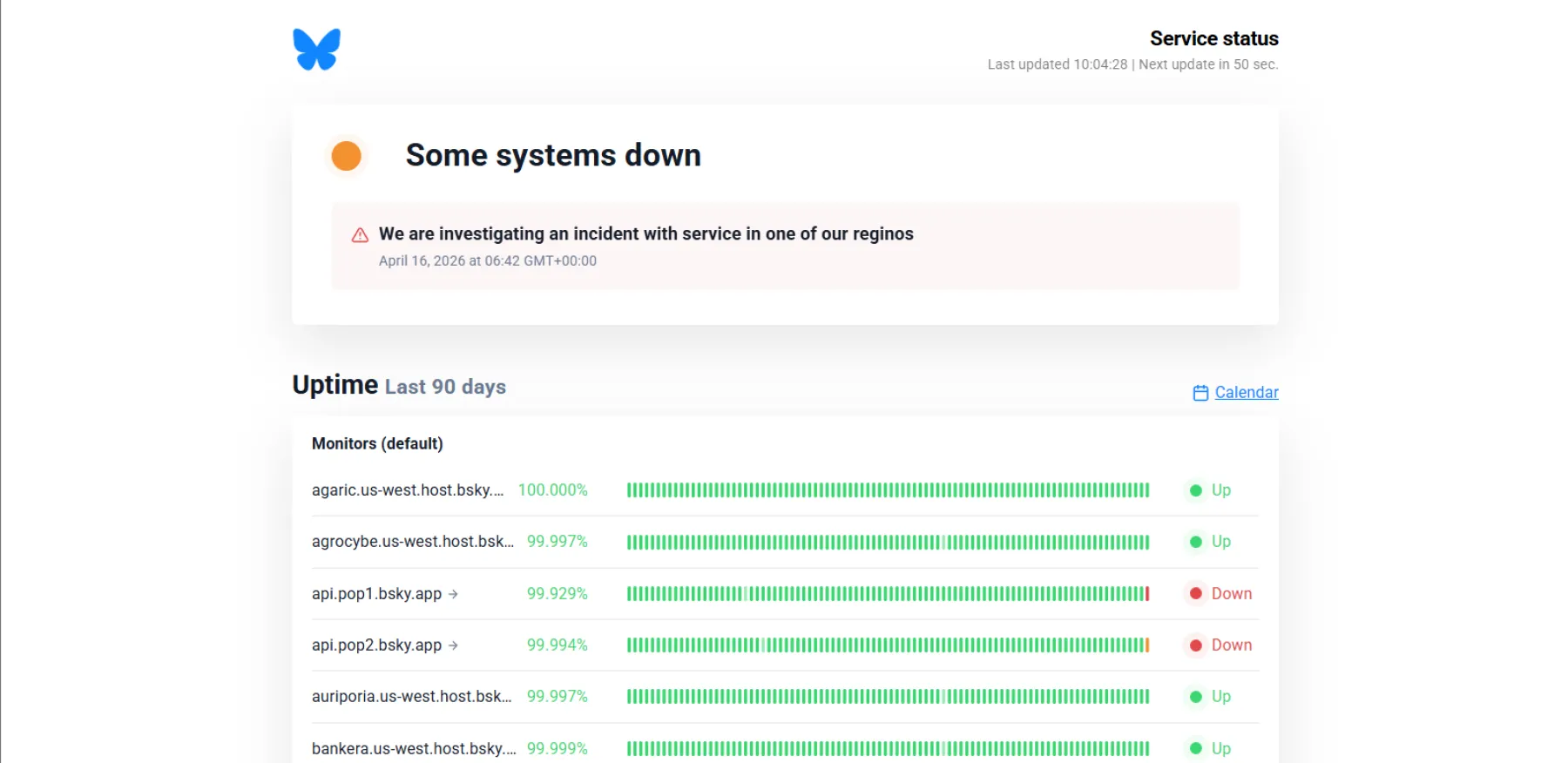
Task: Select the agrocybe.us-west.host.bsk monitor name
Action: 413,542
